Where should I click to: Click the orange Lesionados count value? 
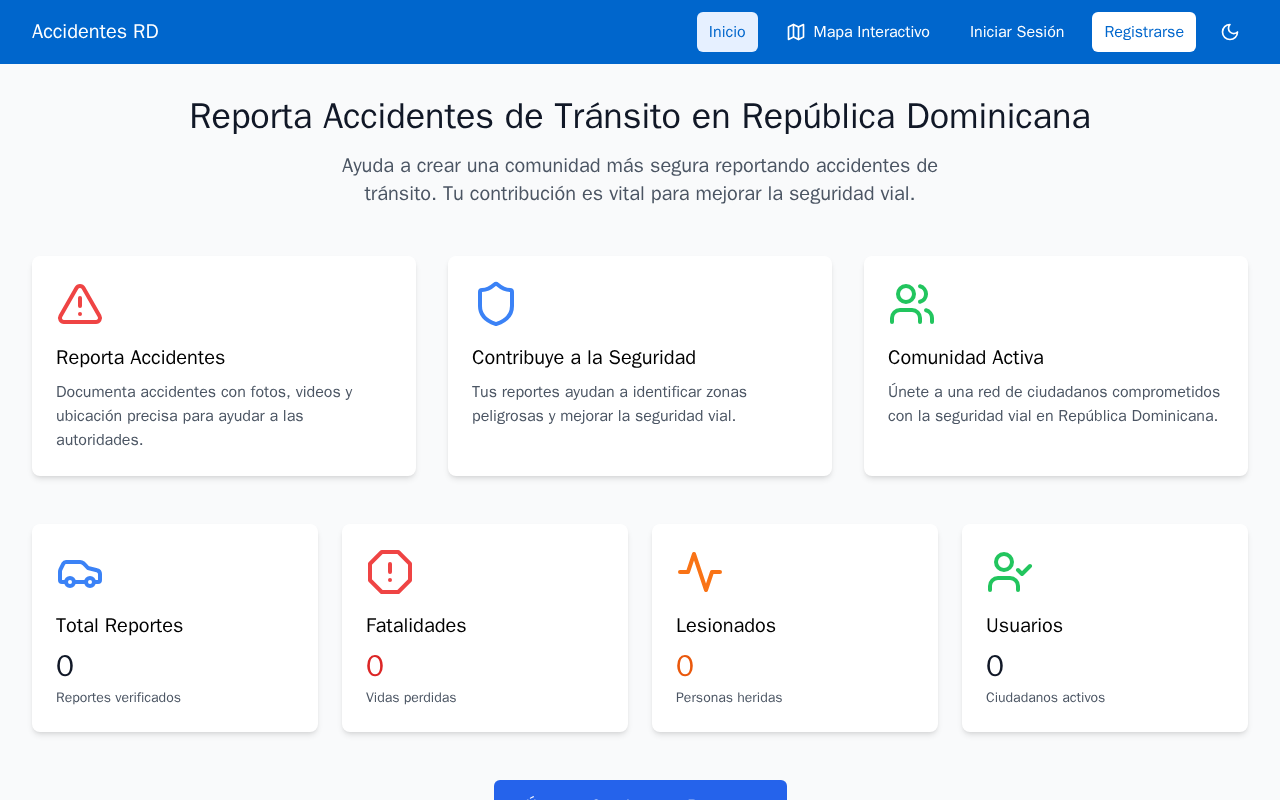[685, 666]
